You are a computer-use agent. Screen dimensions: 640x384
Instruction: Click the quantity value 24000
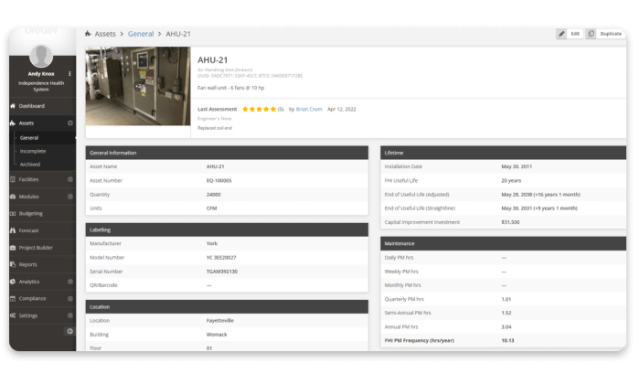tap(213, 195)
